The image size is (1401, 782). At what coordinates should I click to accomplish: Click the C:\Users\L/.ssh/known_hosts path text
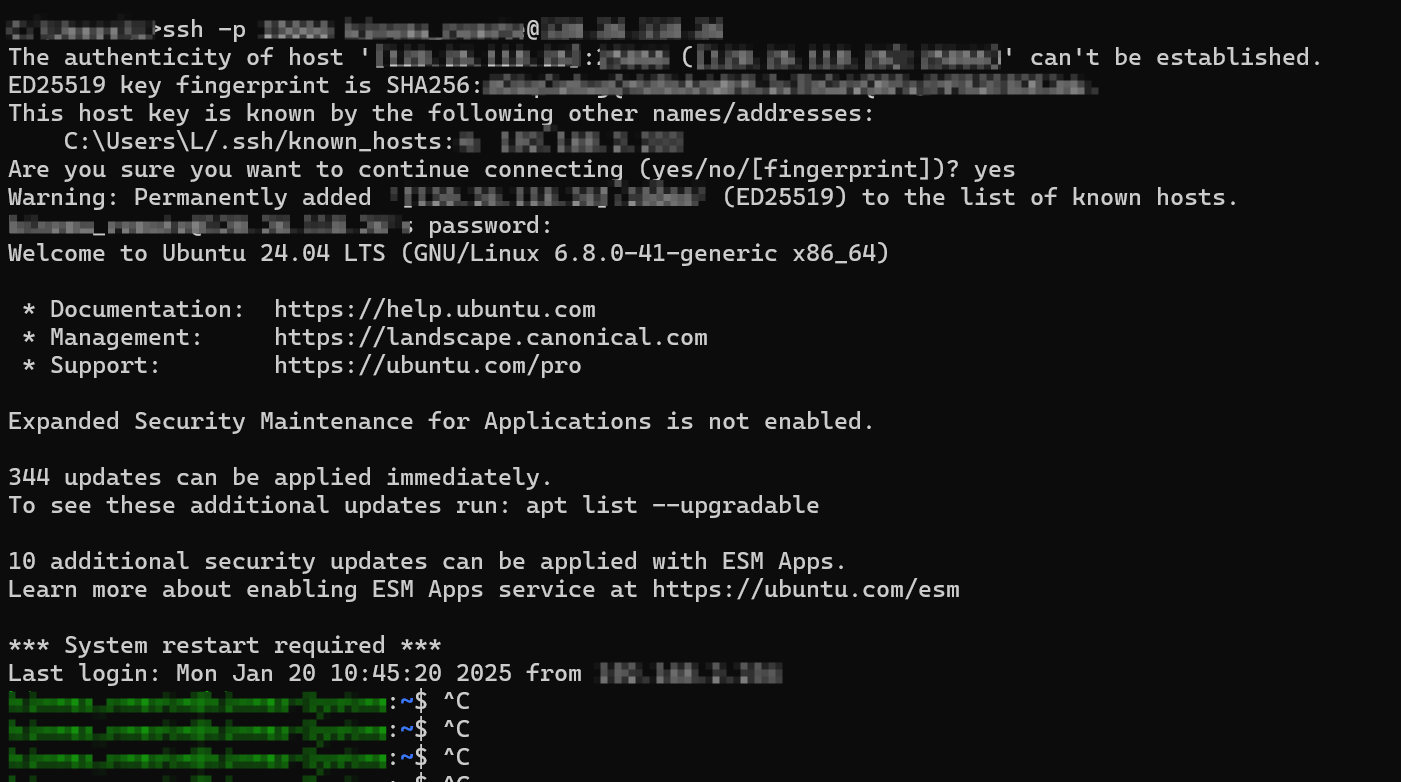[260, 142]
